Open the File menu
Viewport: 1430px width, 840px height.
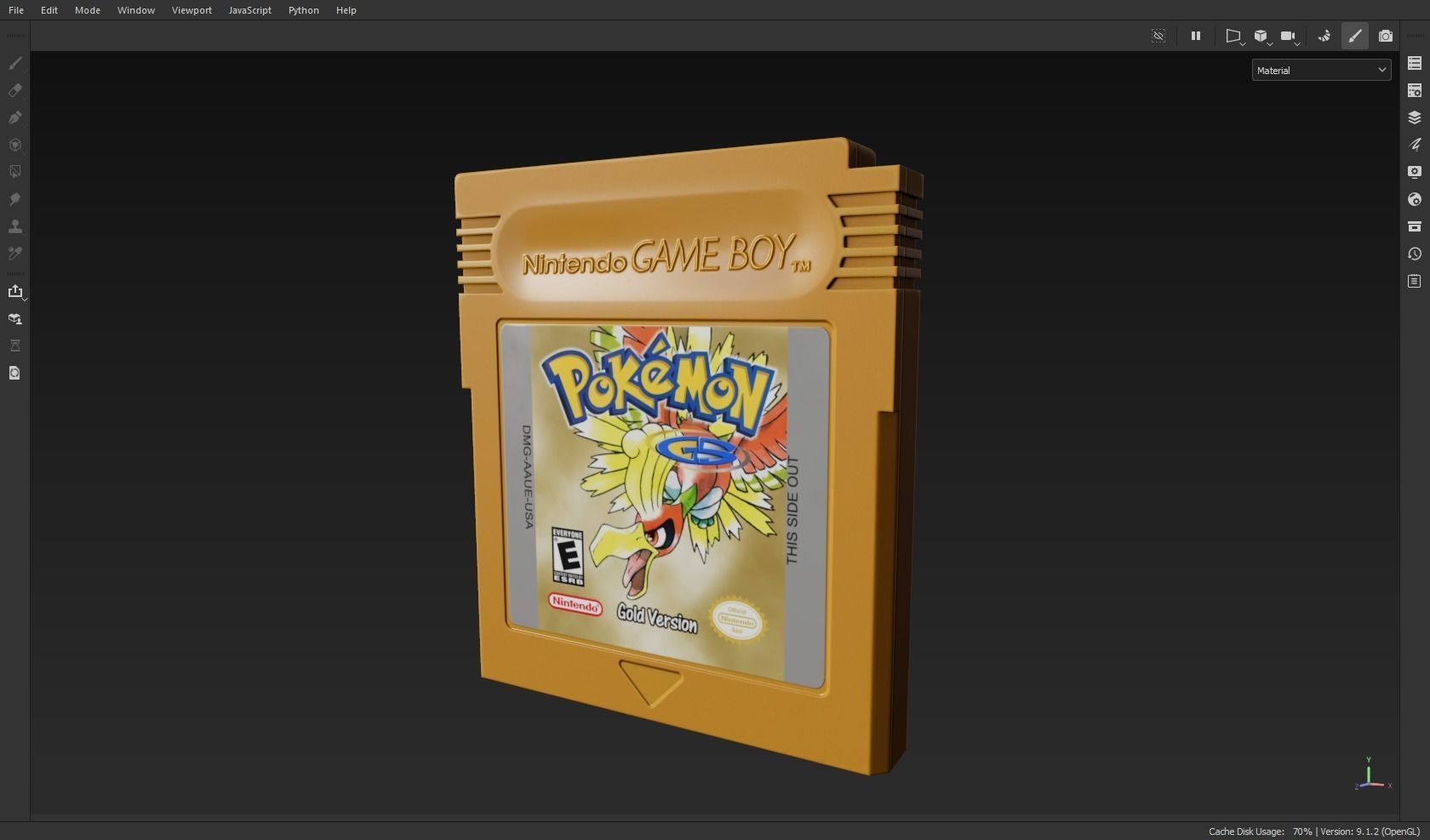pos(16,10)
